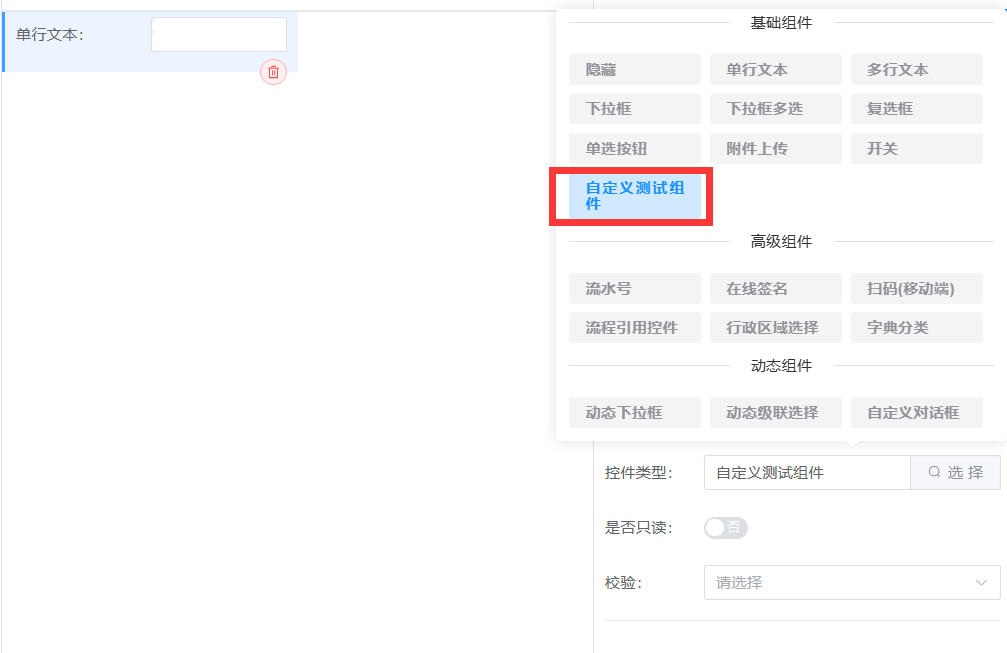
Task: Select the 下拉框 component
Action: click(x=635, y=109)
